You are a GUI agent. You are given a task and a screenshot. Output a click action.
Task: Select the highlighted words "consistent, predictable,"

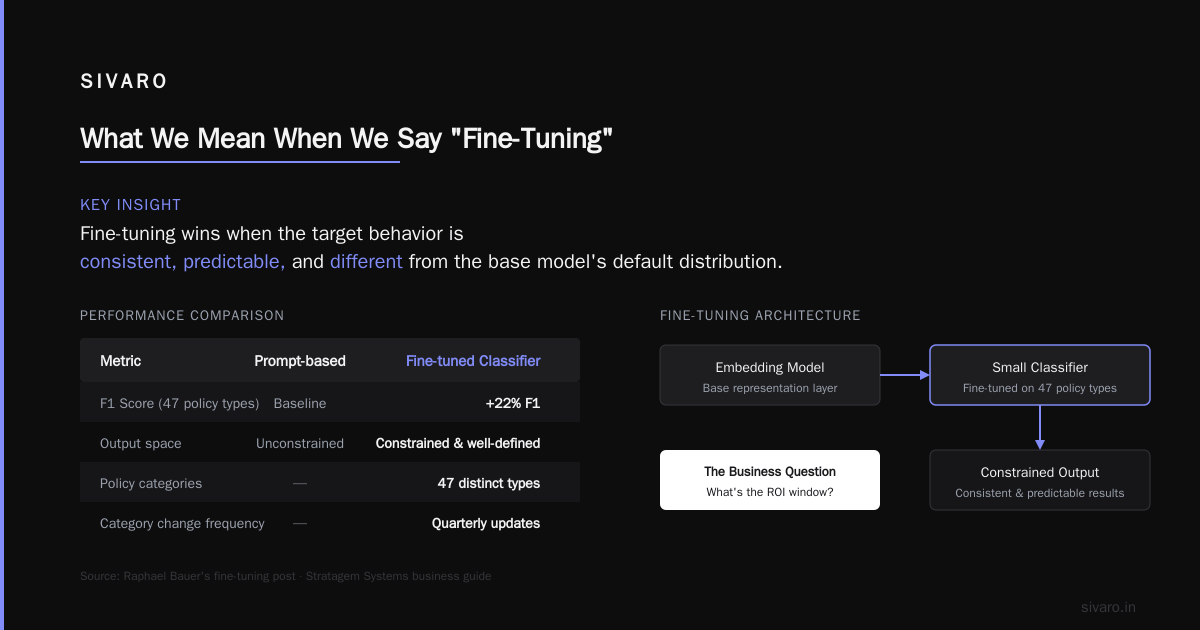click(182, 262)
